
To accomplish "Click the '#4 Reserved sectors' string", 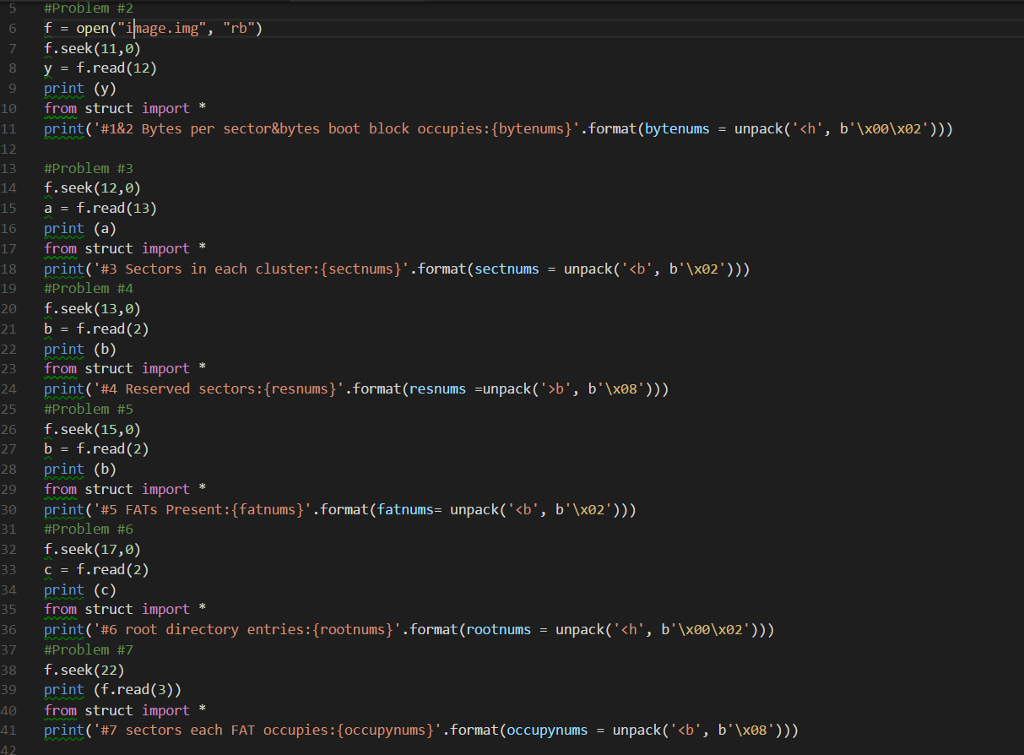I will [x=198, y=389].
